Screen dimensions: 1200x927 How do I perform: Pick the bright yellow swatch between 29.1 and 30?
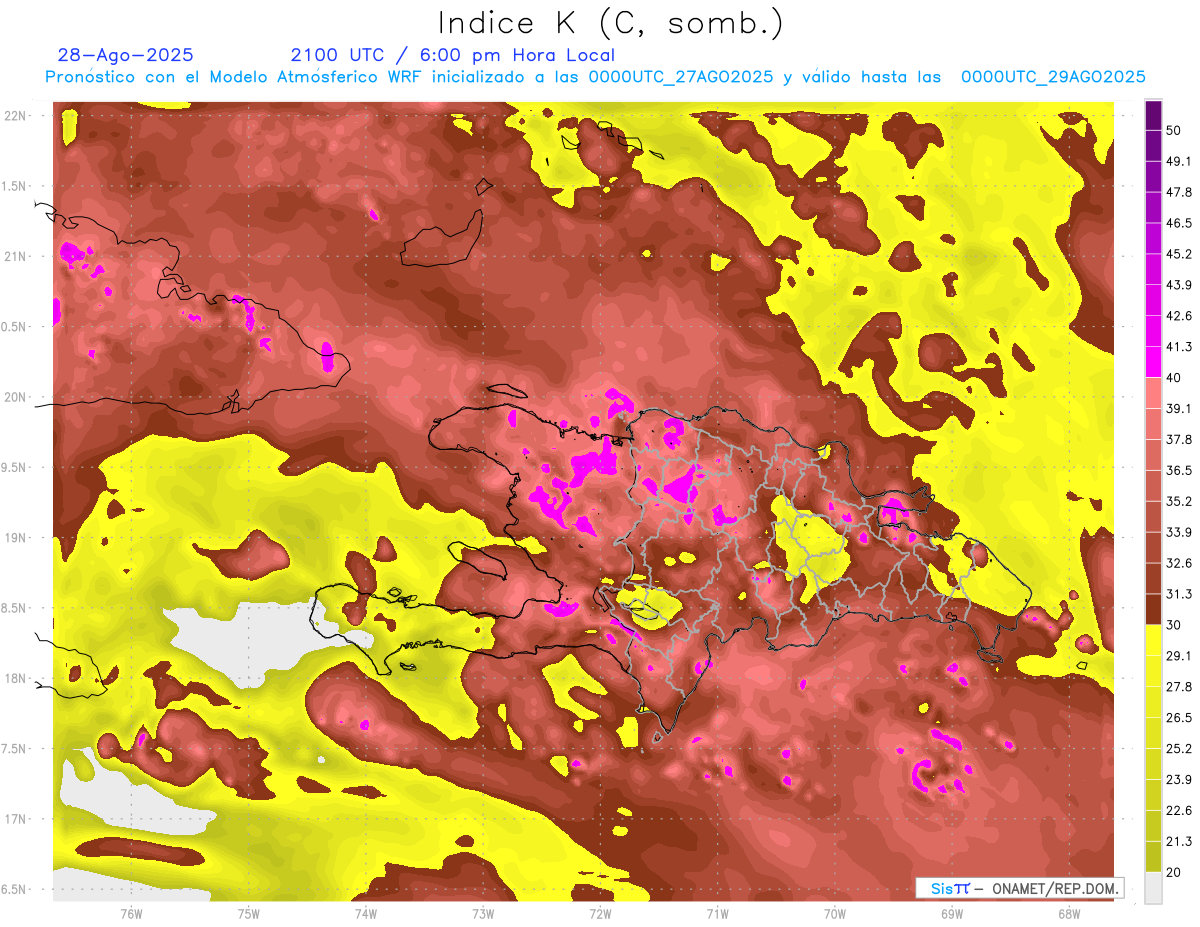coord(1153,640)
